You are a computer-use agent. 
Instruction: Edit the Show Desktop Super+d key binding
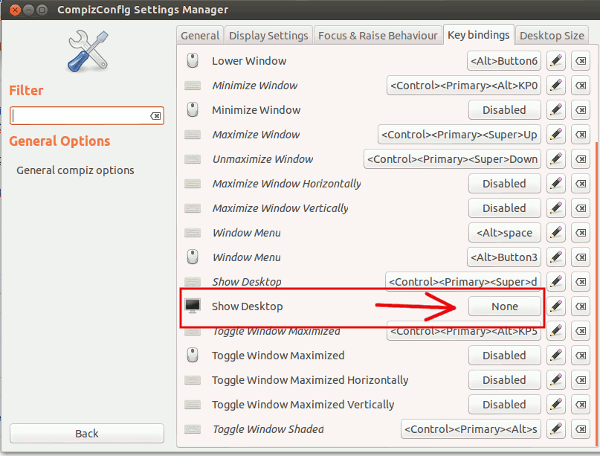[556, 282]
